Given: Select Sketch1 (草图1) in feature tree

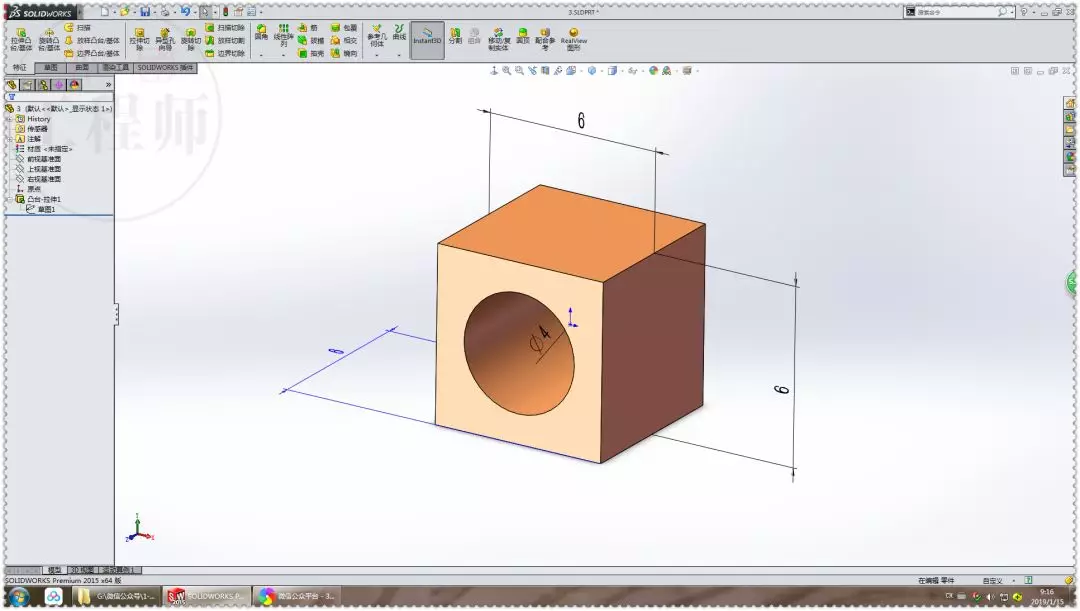Looking at the screenshot, I should tap(41, 209).
